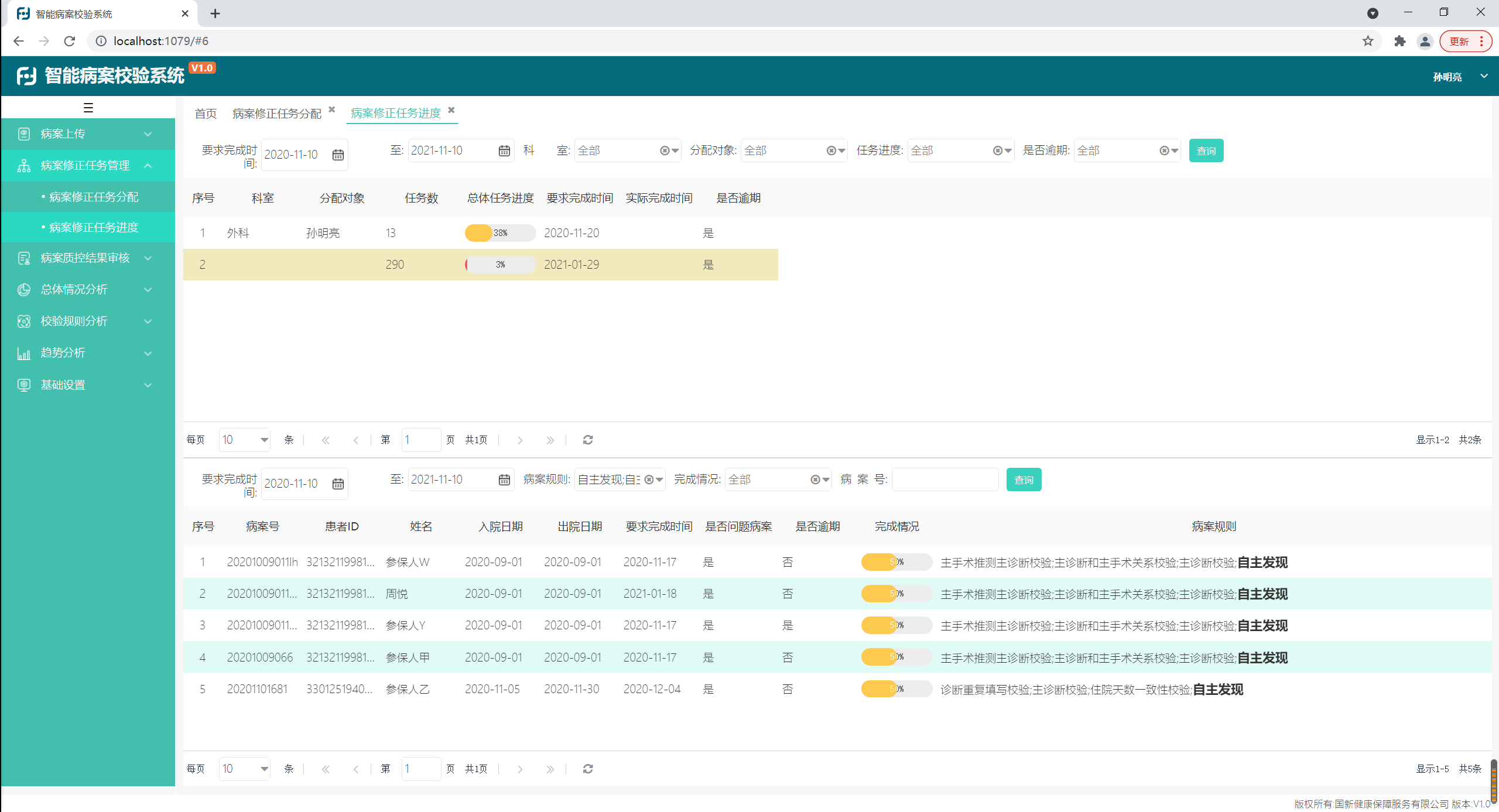
Task: Click the upper table page number field
Action: [421, 440]
